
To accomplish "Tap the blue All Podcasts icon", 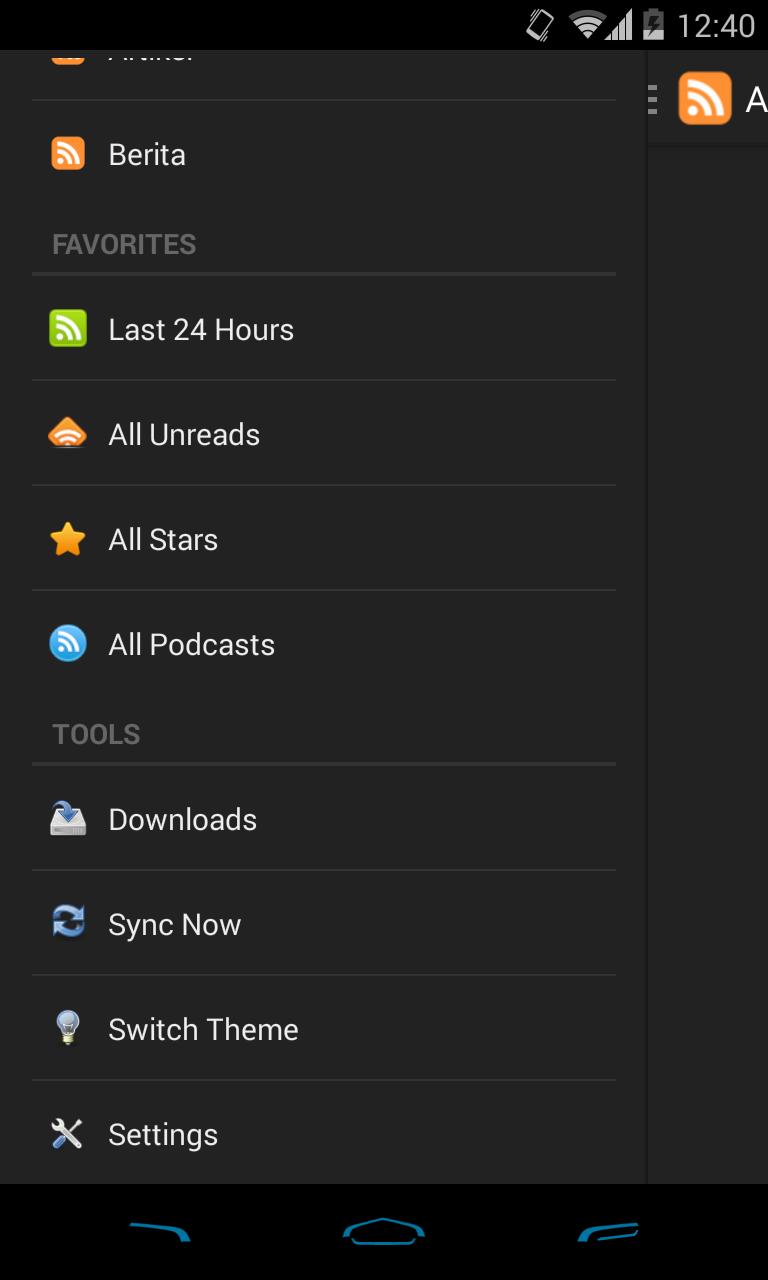I will (x=68, y=644).
